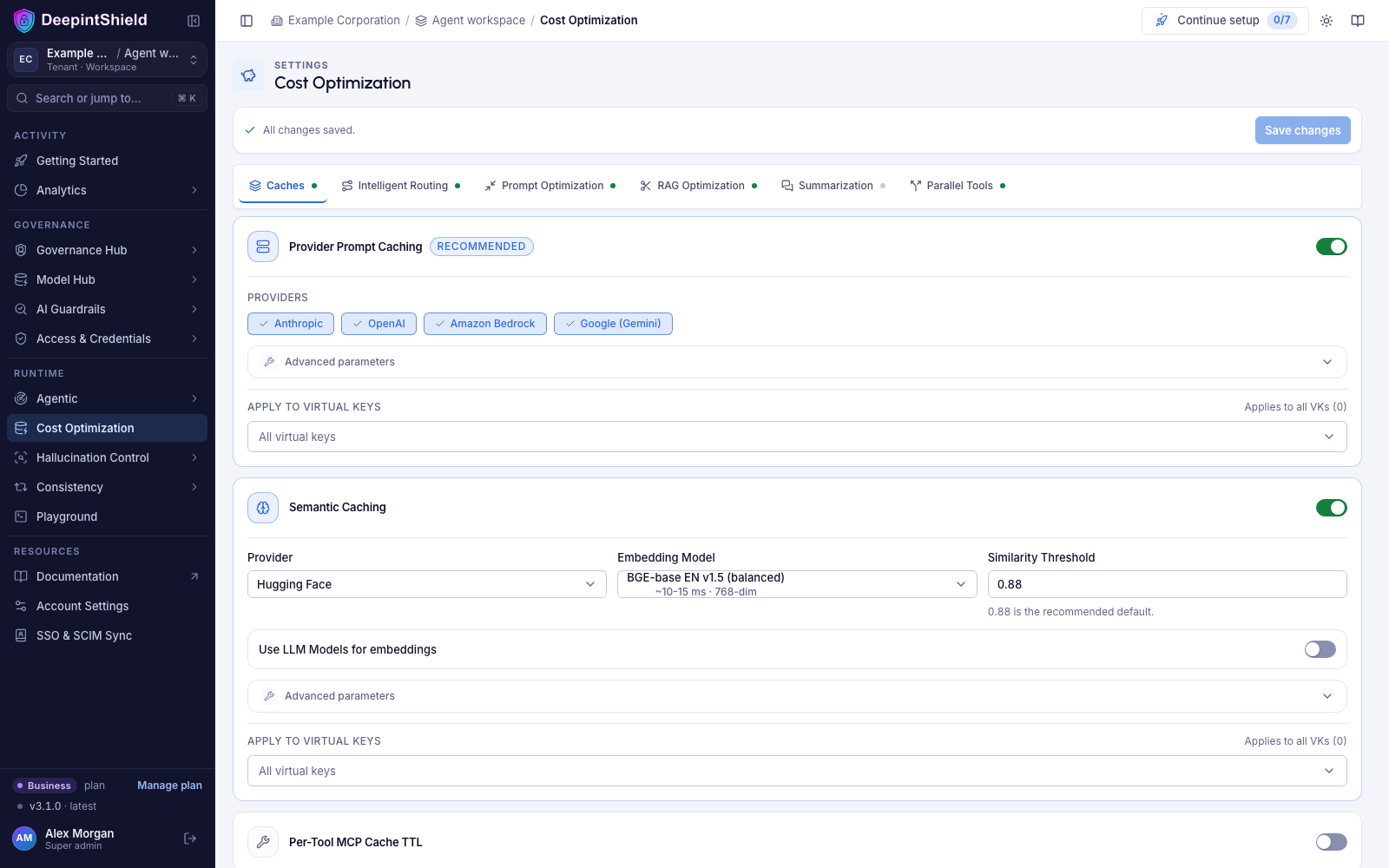1389x868 pixels.
Task: Click the Account Settings sliders icon
Action: 21,606
